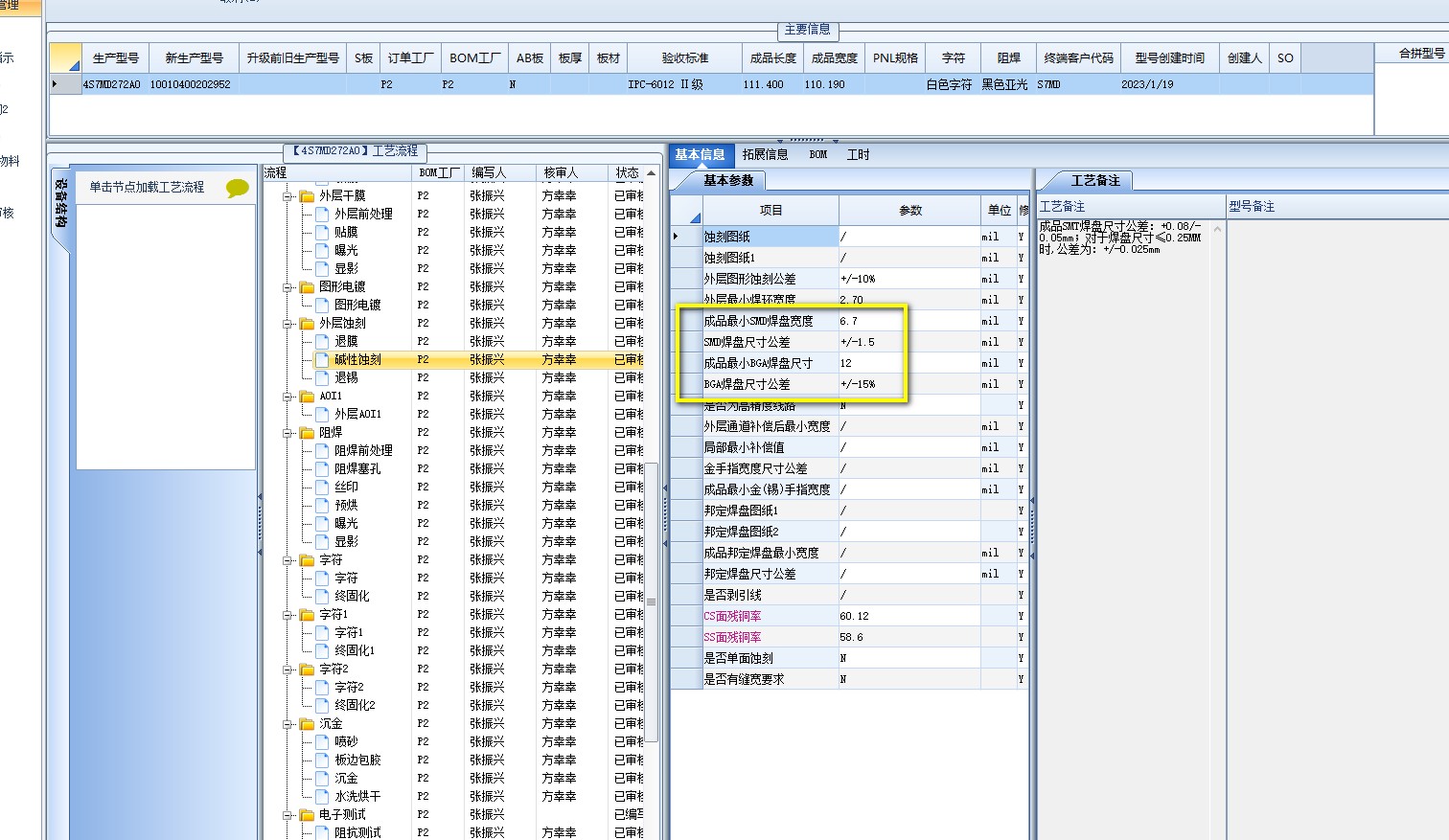Click the SMD焊盘尺寸公差 value +/-1.5

pyautogui.click(x=909, y=342)
